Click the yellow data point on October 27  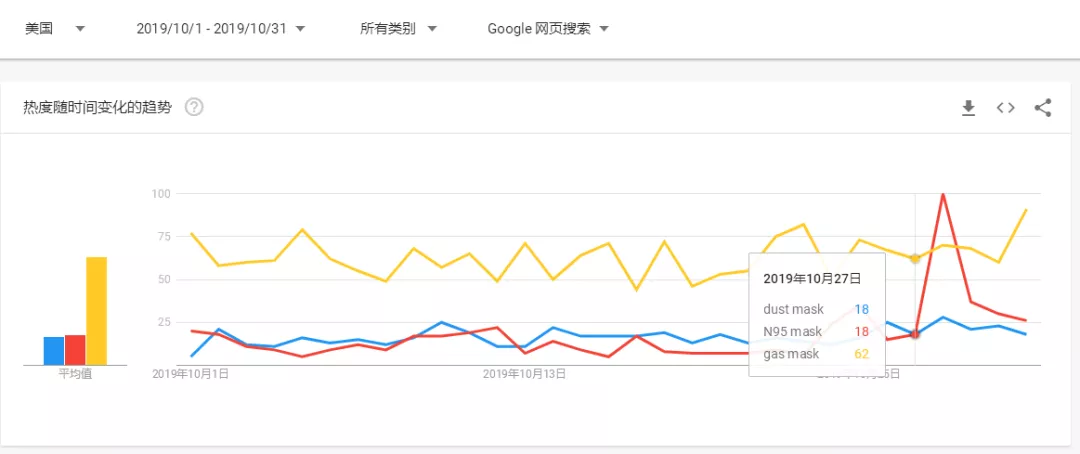click(915, 258)
